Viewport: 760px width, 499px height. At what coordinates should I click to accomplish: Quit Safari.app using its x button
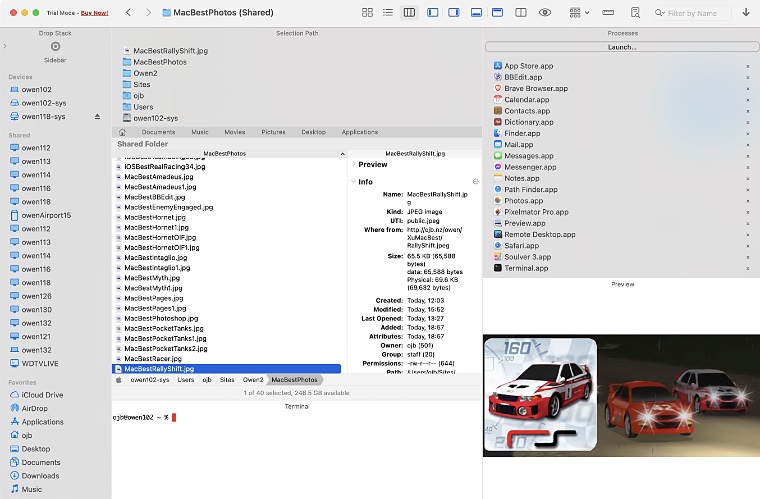(748, 245)
